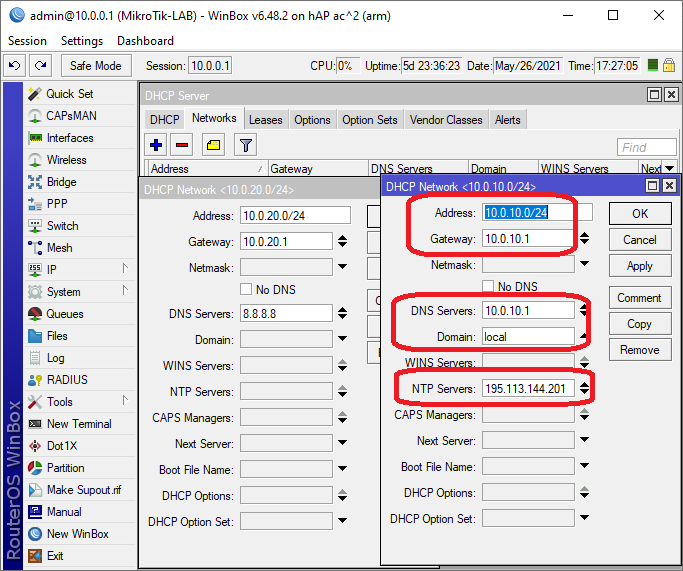Click the Redo arrow in toolbar
Screen dimensions: 683x571
pyautogui.click(x=41, y=66)
